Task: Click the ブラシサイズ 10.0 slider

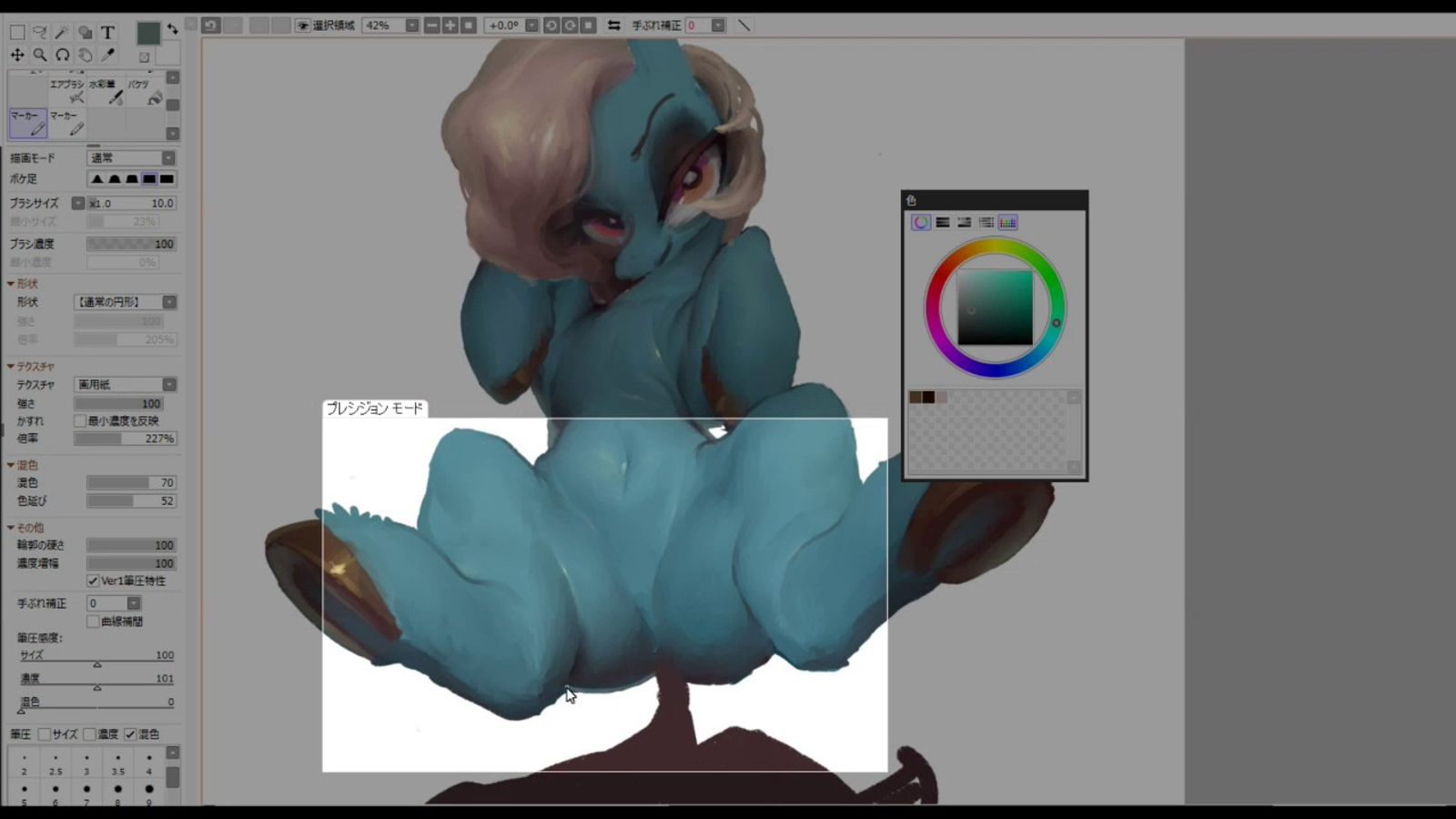Action: click(x=132, y=203)
